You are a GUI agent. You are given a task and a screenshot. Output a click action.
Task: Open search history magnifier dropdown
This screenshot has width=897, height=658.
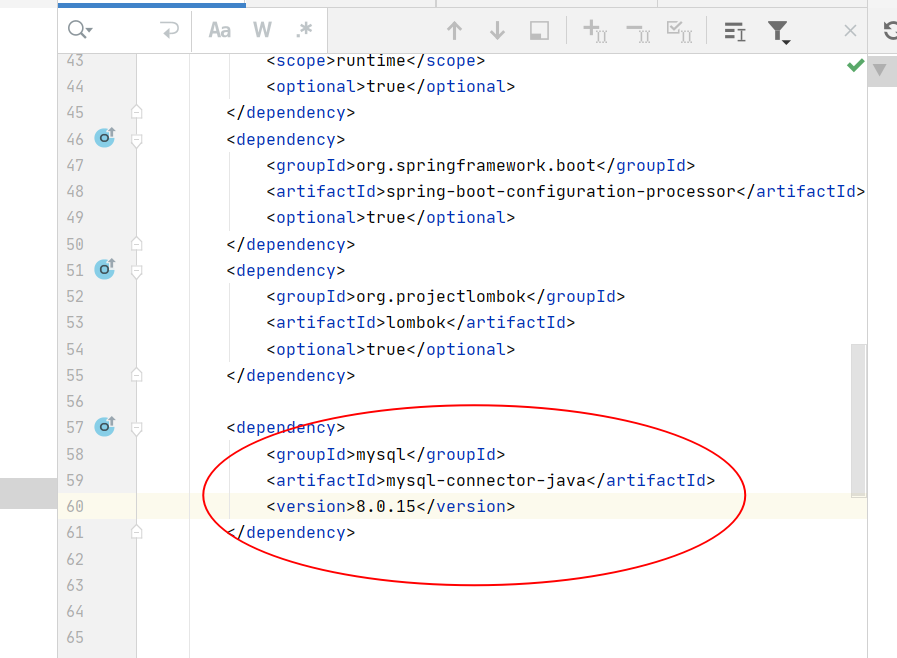click(80, 29)
